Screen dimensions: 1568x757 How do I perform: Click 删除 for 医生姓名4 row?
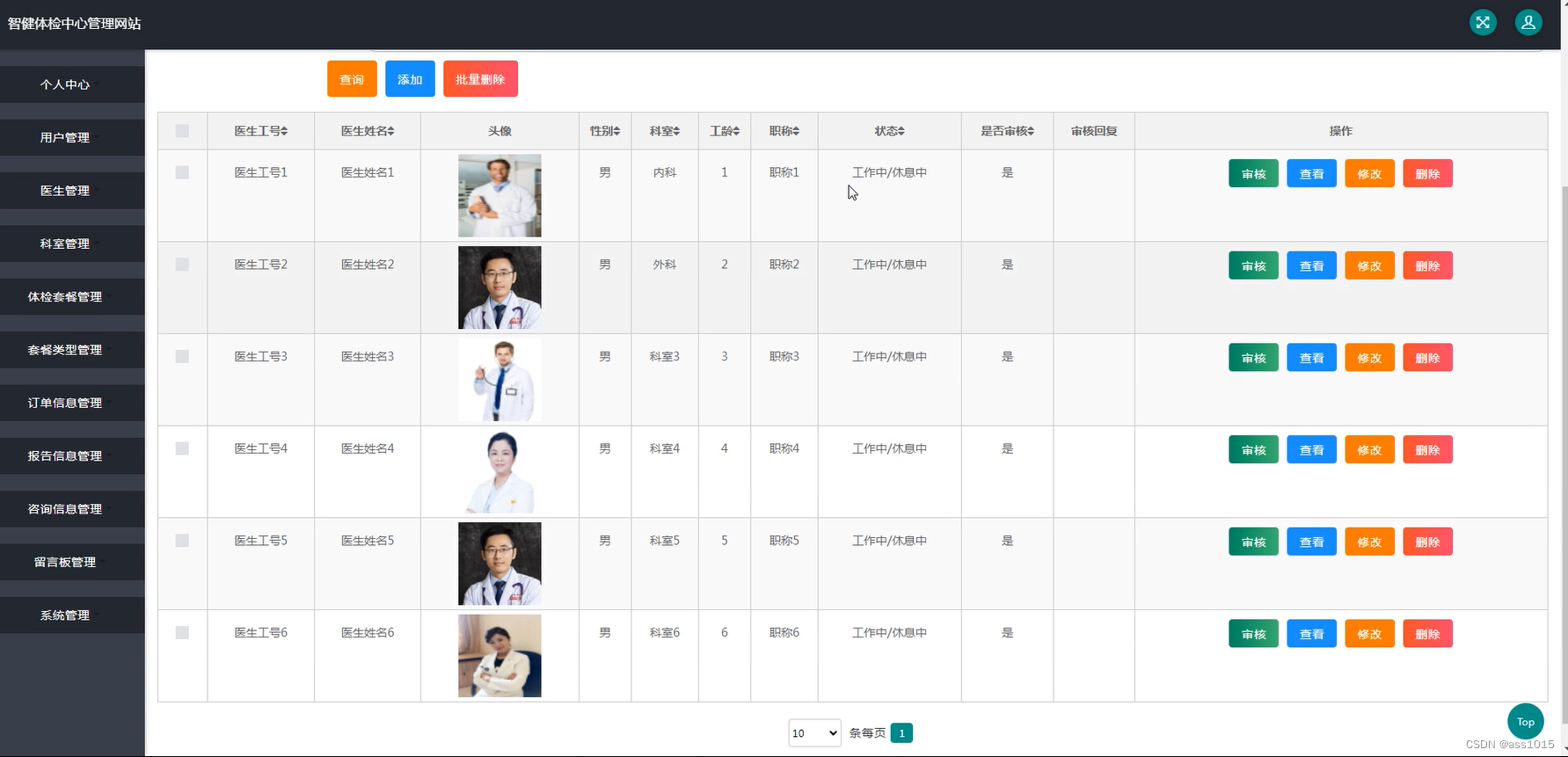[x=1427, y=450]
